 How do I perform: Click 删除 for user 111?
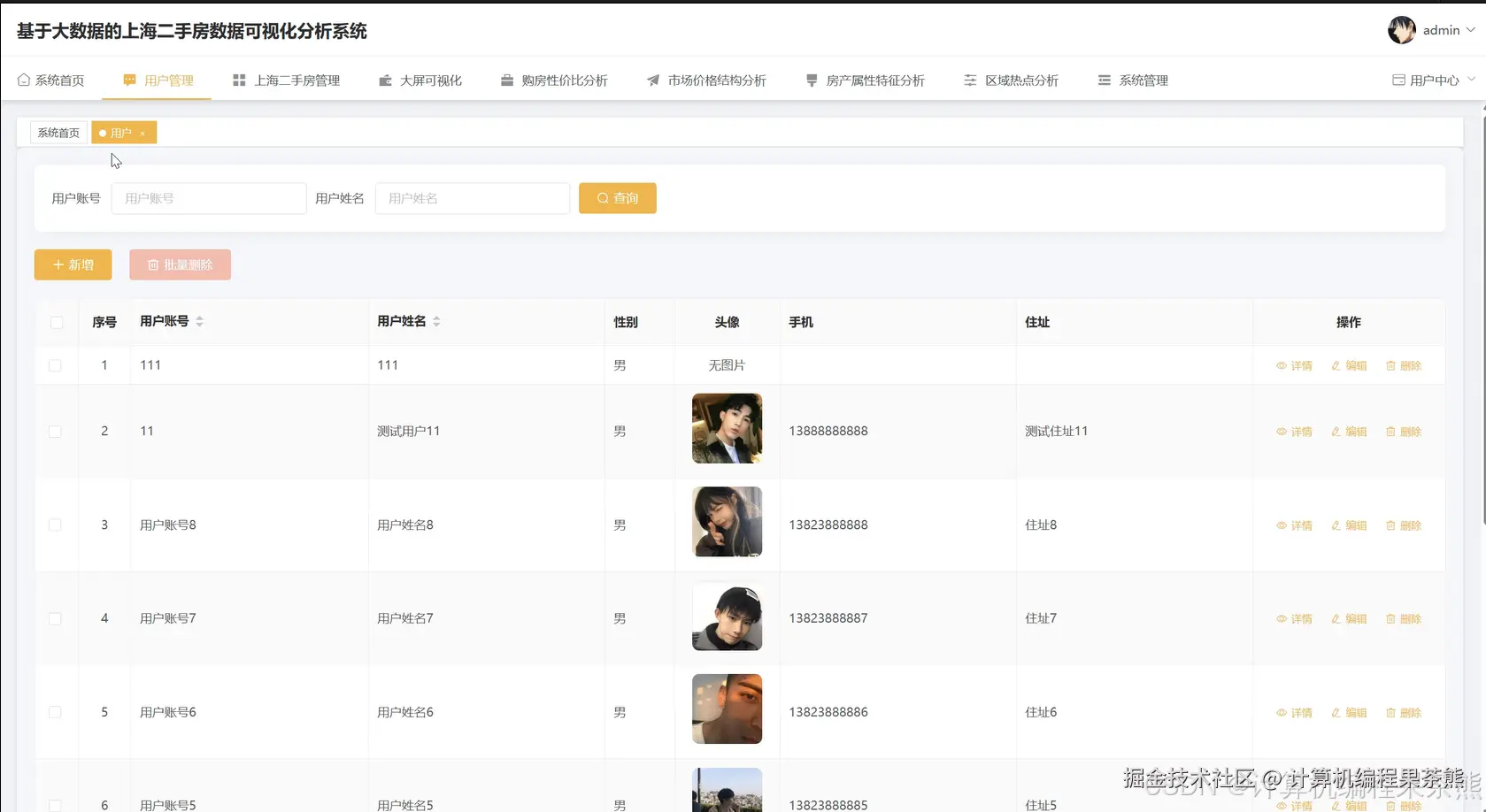point(1404,366)
